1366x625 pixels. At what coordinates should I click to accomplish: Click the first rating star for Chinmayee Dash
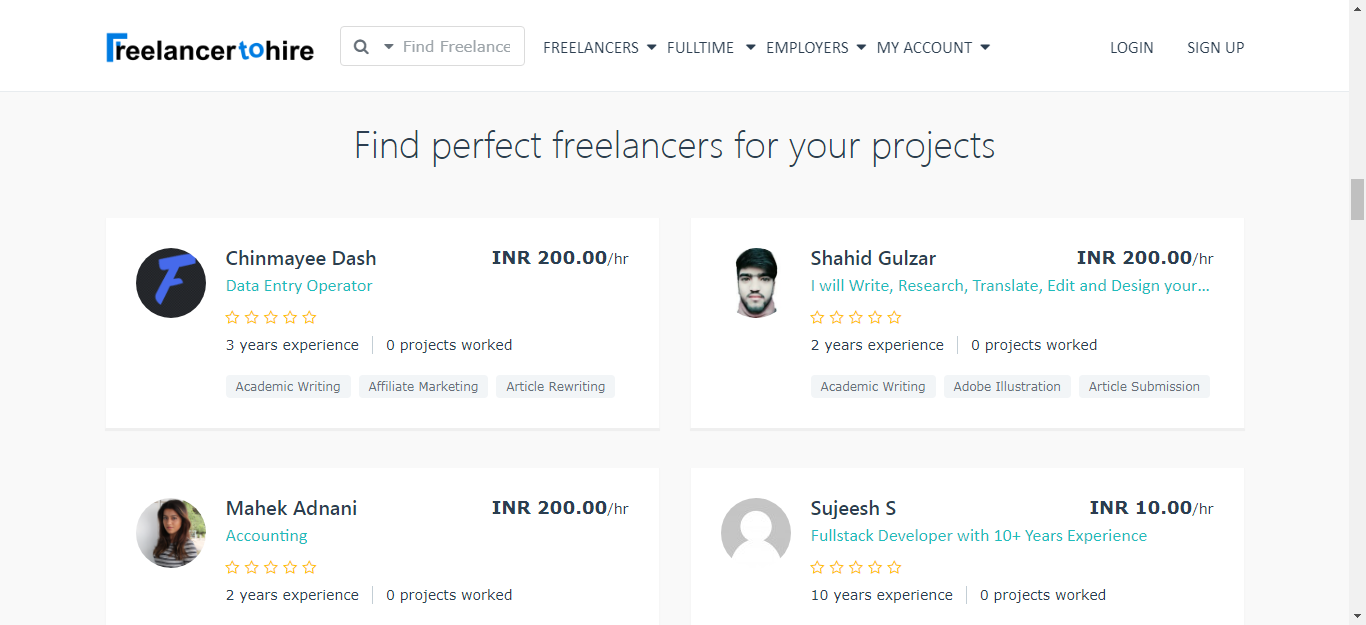[x=232, y=318]
